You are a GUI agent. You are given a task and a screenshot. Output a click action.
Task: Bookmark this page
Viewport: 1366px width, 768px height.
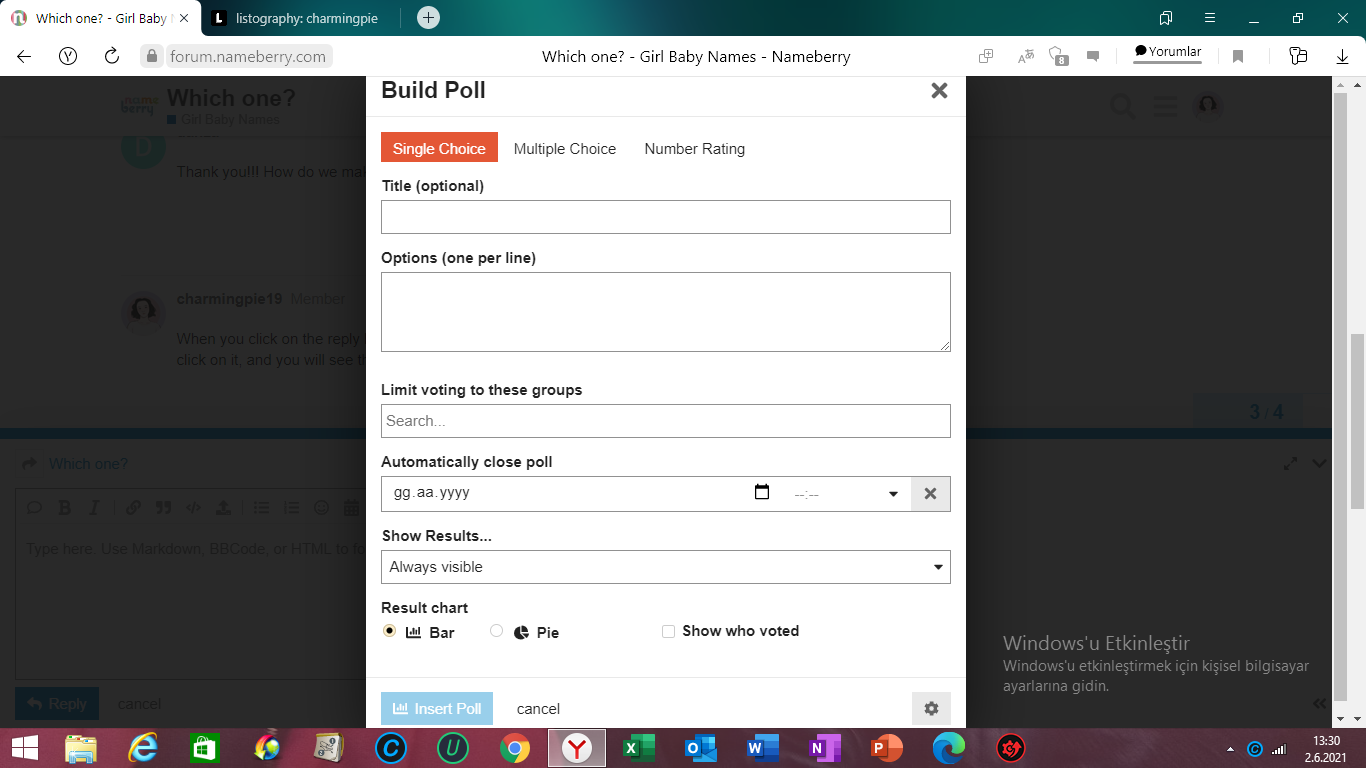click(1238, 56)
